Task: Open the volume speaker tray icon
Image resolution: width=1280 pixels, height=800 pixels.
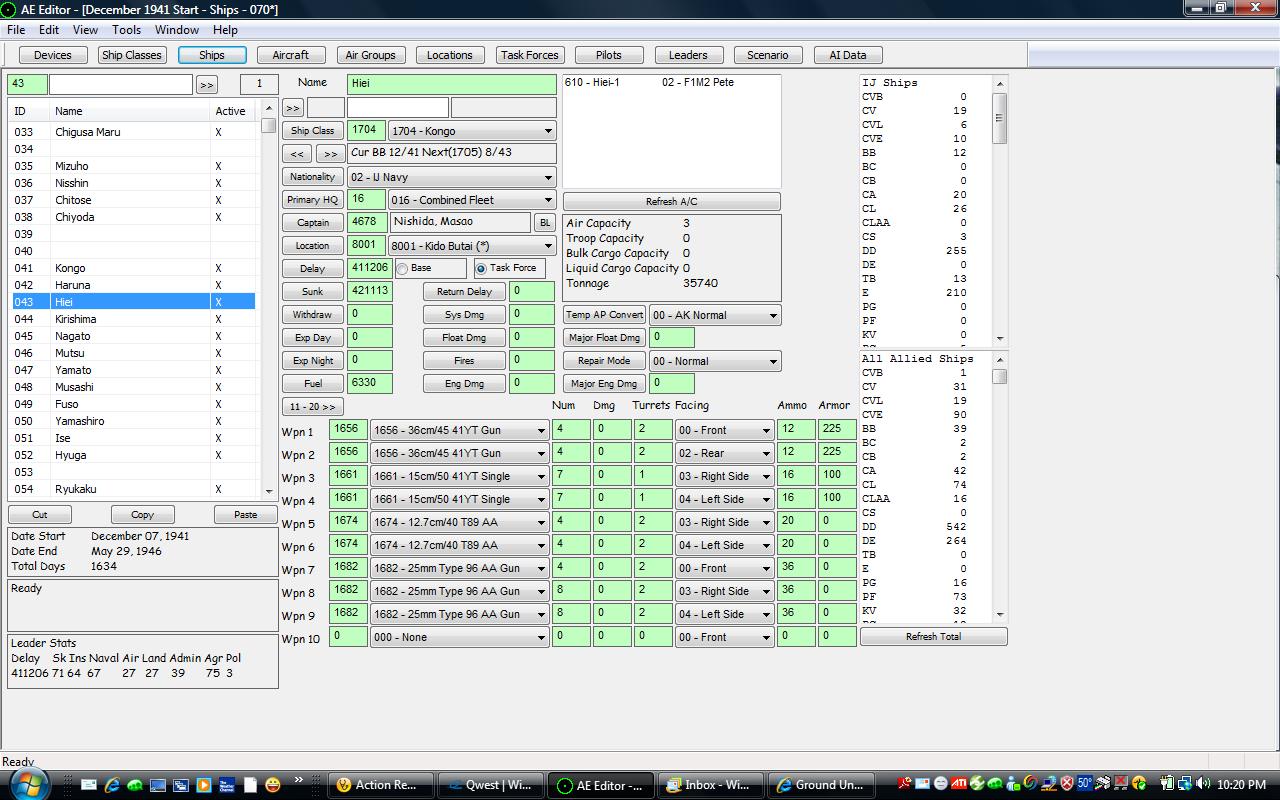Action: [1204, 783]
